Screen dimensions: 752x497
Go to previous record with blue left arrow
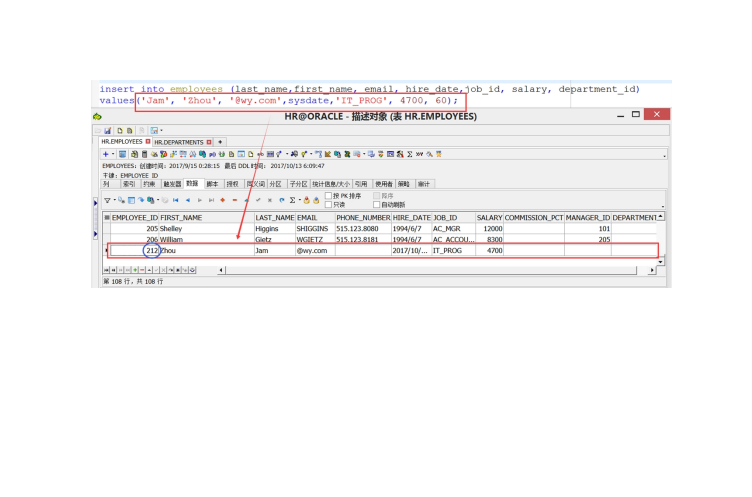click(x=188, y=201)
